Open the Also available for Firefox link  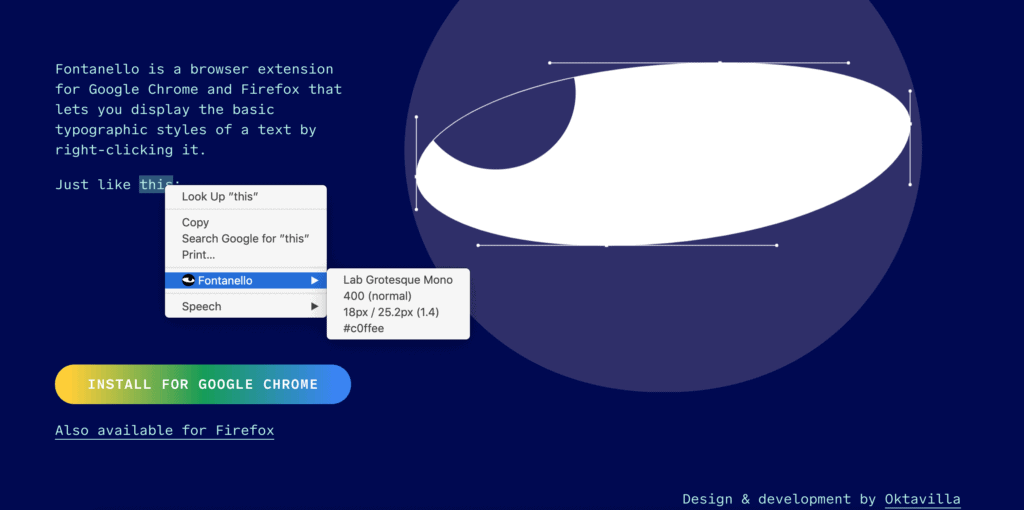[x=164, y=431]
